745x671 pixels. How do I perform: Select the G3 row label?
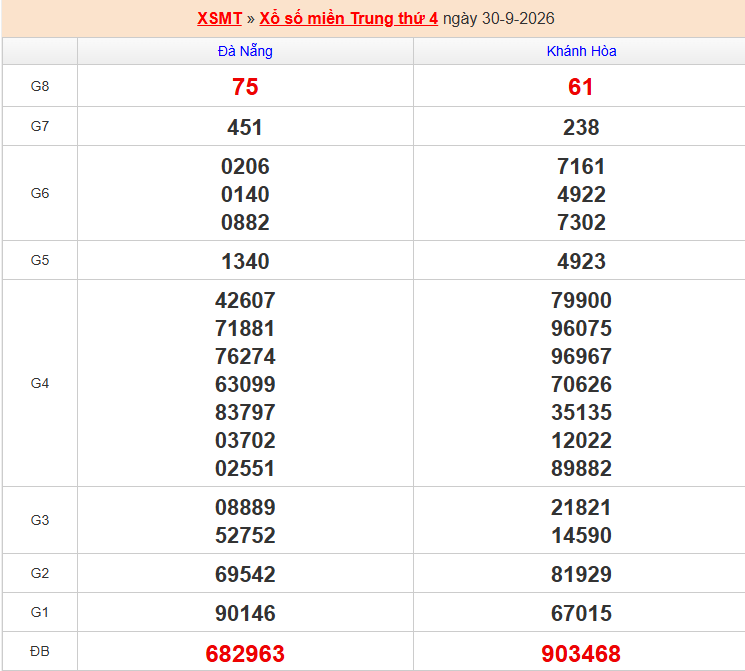click(x=40, y=520)
